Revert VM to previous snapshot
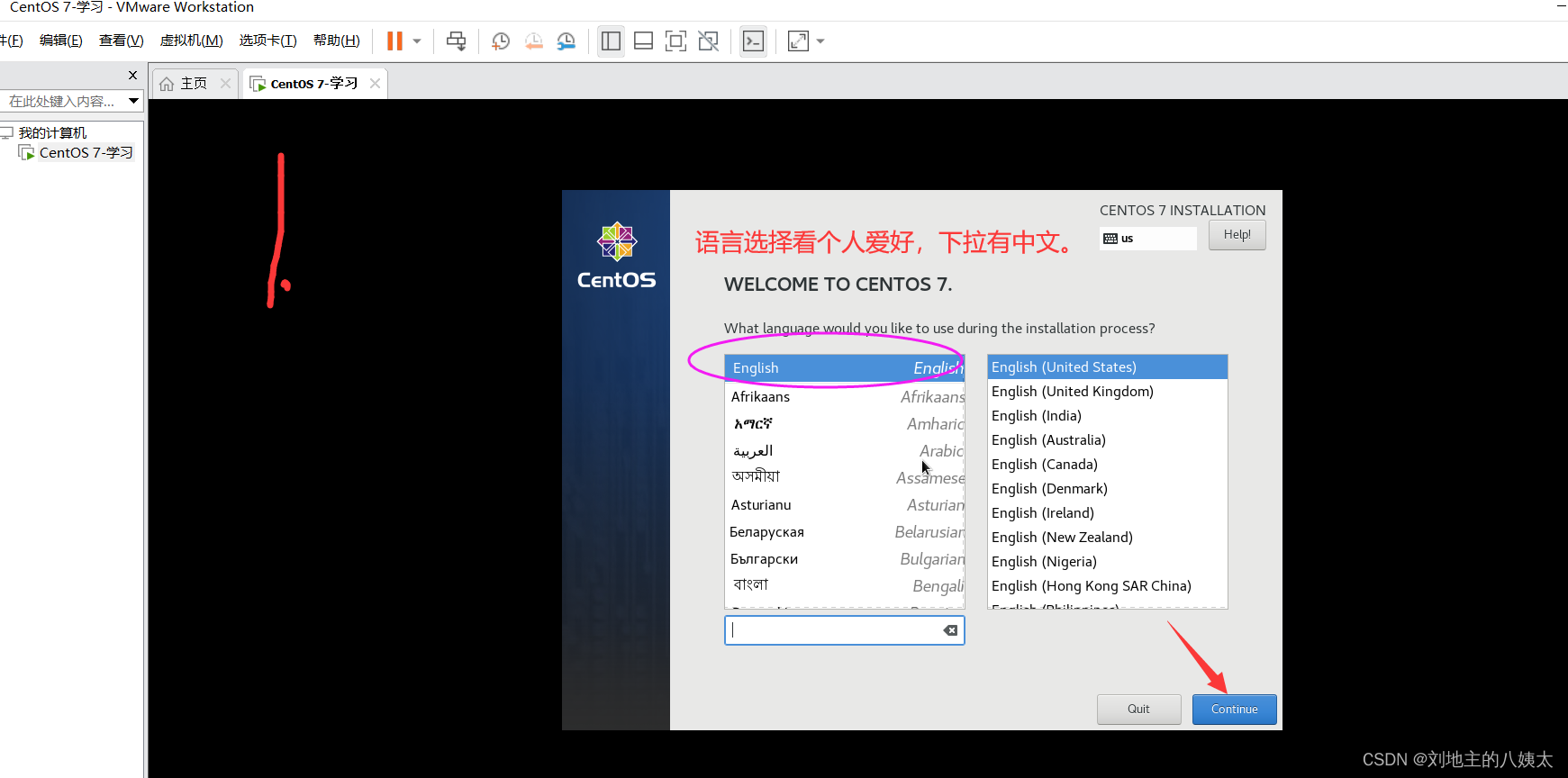The height and width of the screenshot is (778, 1568). click(x=534, y=41)
